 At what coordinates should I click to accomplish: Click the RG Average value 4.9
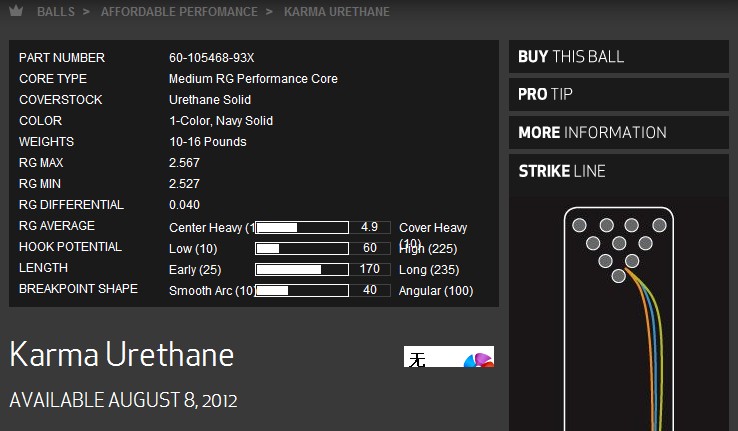(369, 227)
